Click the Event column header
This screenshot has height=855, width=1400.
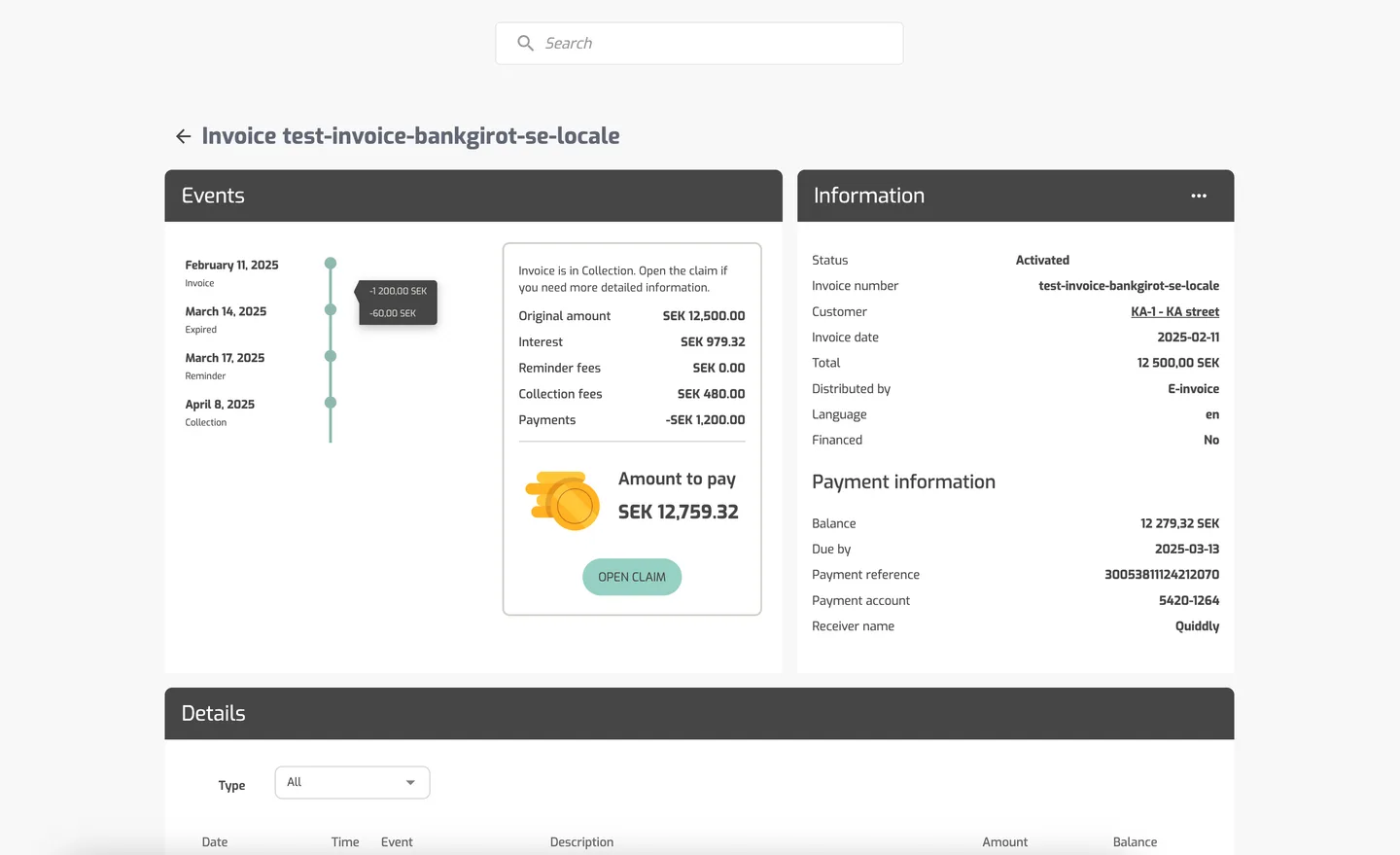tap(397, 842)
